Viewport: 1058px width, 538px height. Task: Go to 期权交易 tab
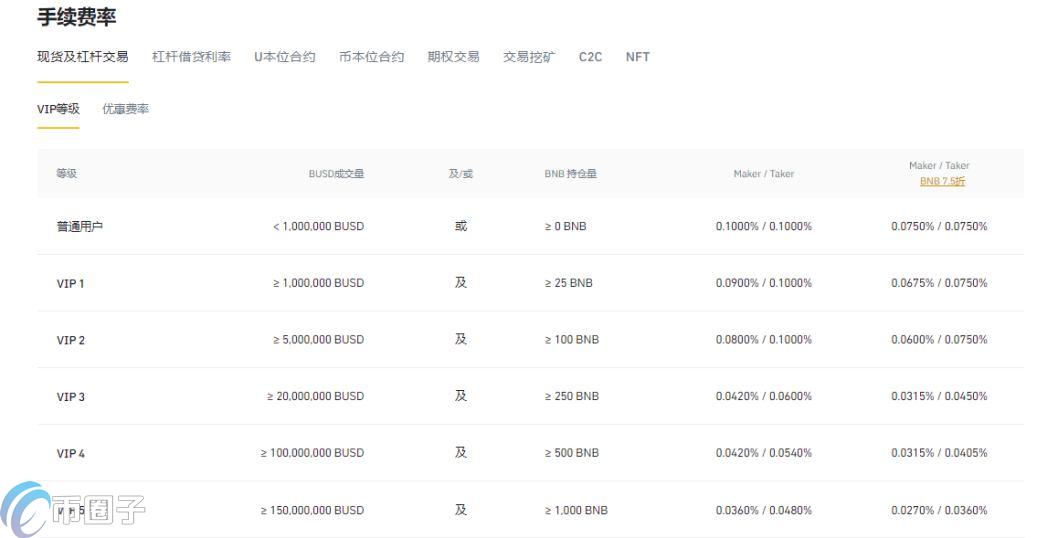click(x=453, y=57)
